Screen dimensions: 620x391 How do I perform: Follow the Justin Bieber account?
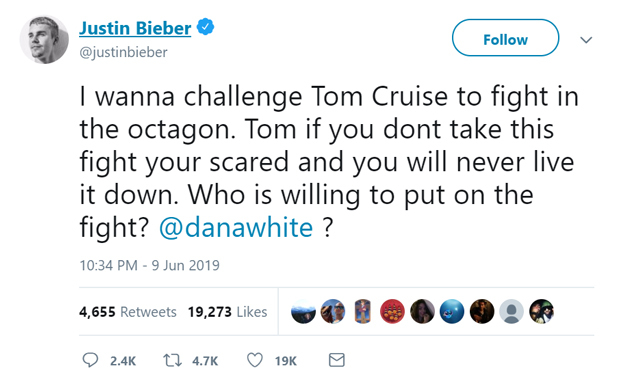click(505, 38)
